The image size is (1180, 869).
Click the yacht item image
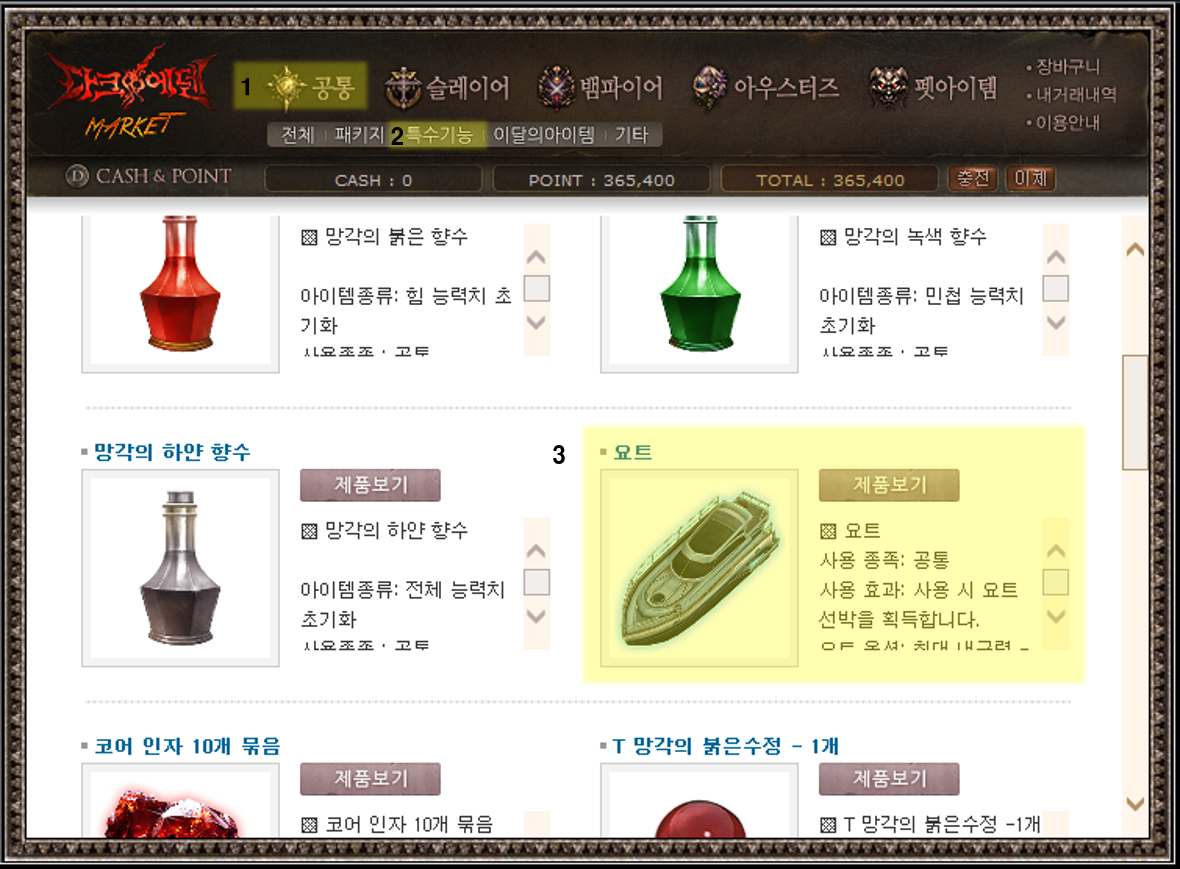pyautogui.click(x=698, y=568)
